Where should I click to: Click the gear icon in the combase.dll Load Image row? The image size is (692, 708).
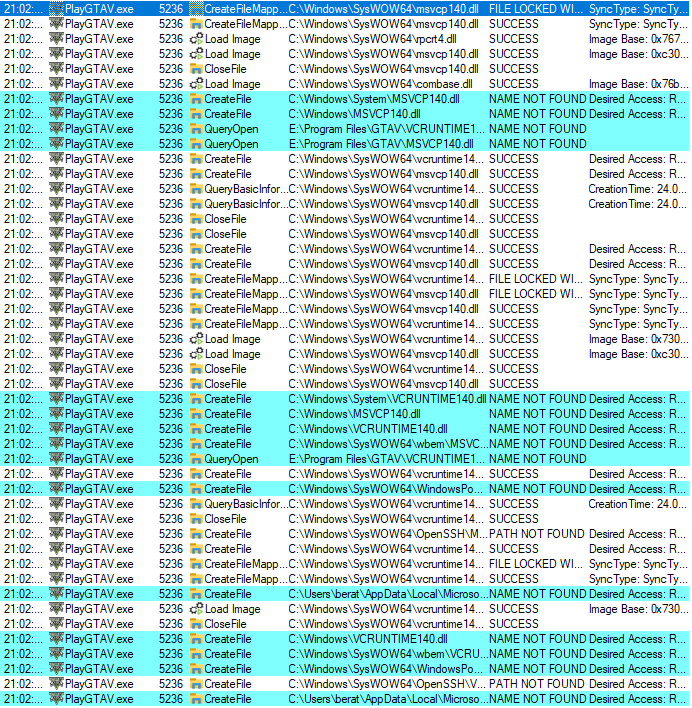[196, 84]
